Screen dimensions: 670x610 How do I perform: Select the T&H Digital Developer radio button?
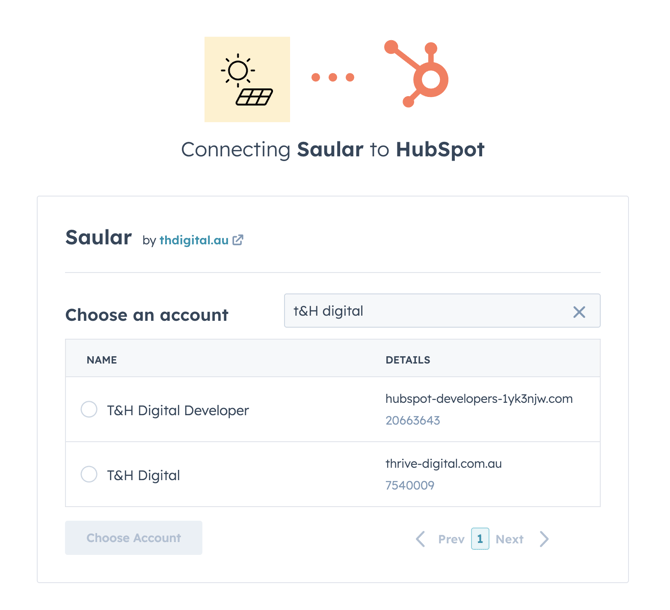(x=89, y=409)
